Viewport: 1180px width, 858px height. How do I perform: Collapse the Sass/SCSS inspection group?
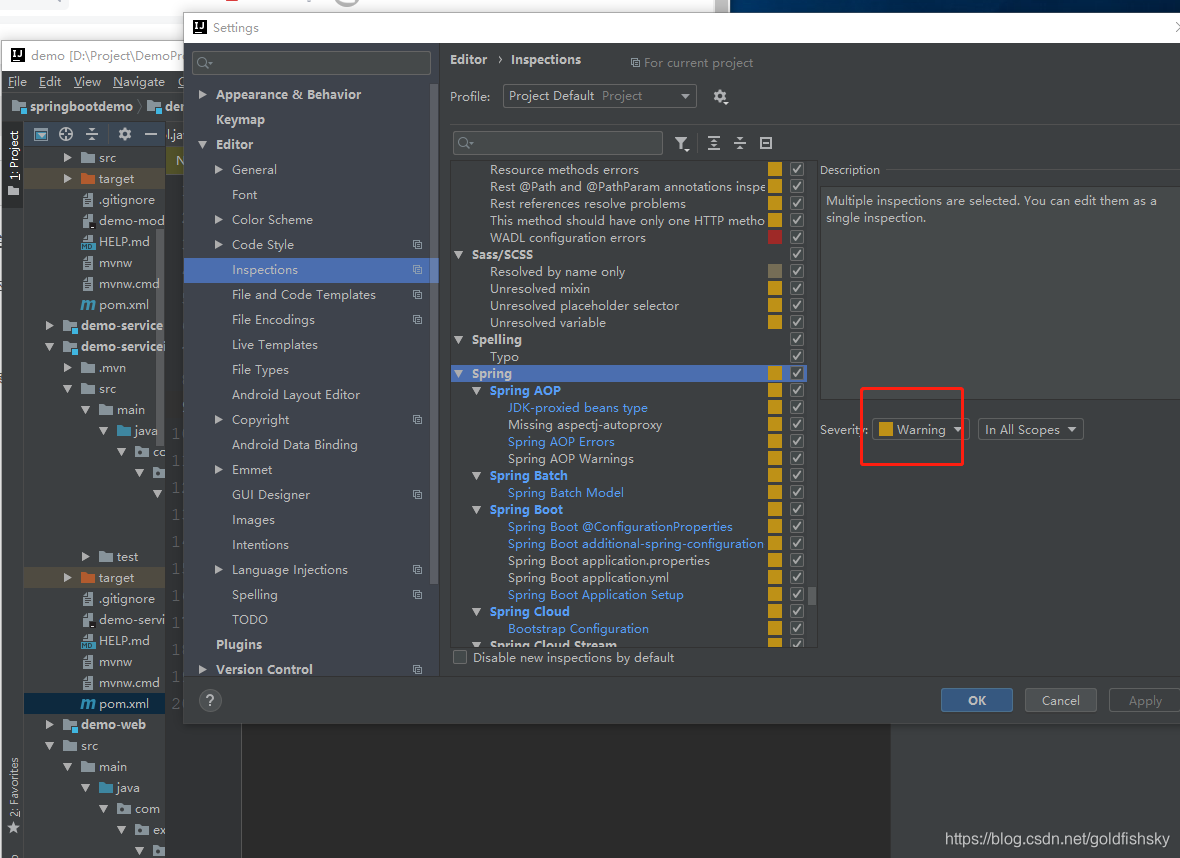click(x=458, y=254)
